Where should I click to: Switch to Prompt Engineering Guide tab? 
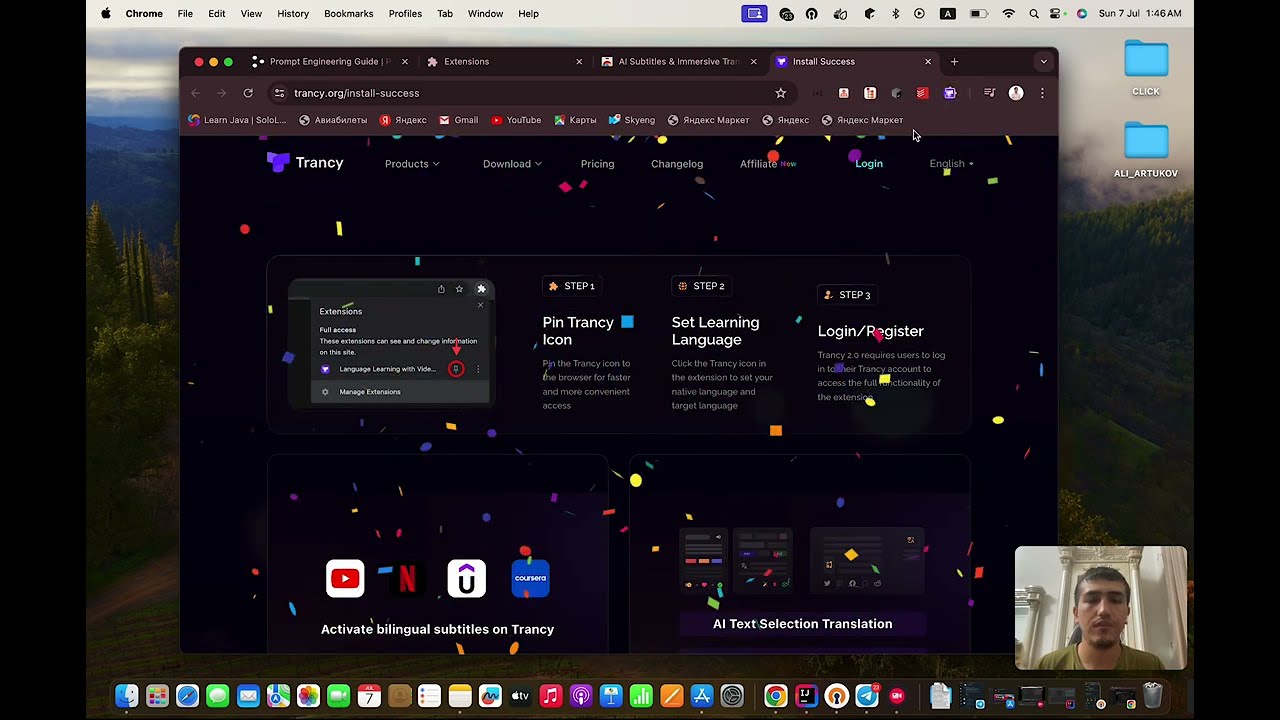coord(331,62)
